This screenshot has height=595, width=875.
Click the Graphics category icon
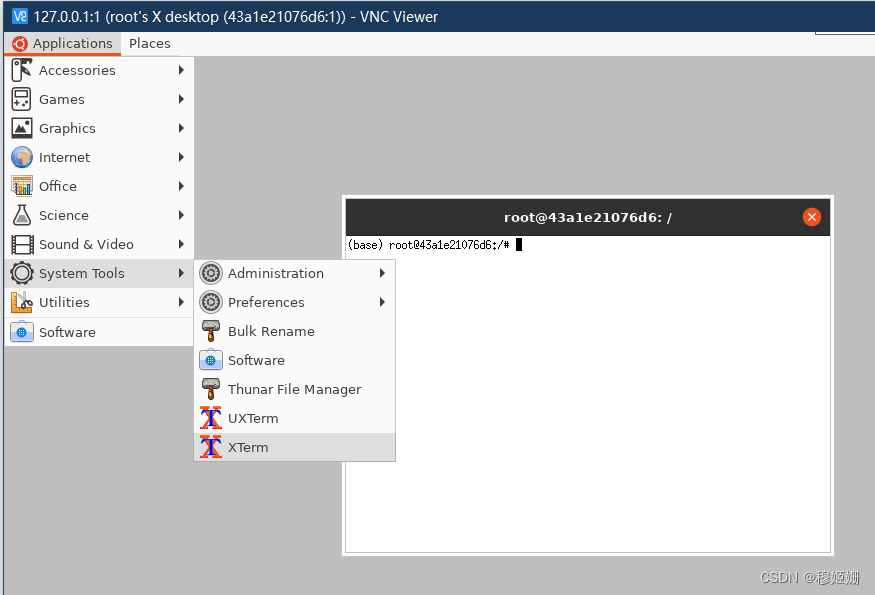point(20,128)
